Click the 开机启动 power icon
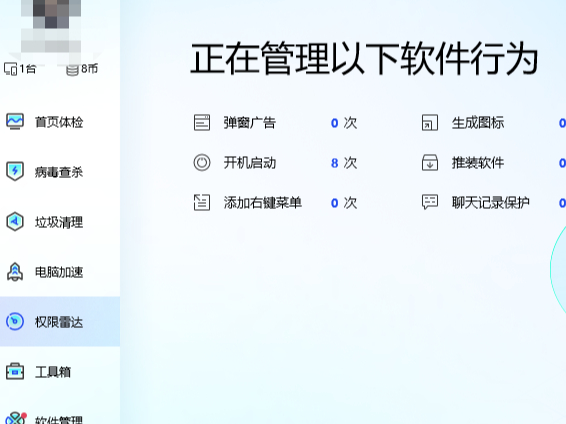Screen dimensions: 566x424 click(202, 162)
